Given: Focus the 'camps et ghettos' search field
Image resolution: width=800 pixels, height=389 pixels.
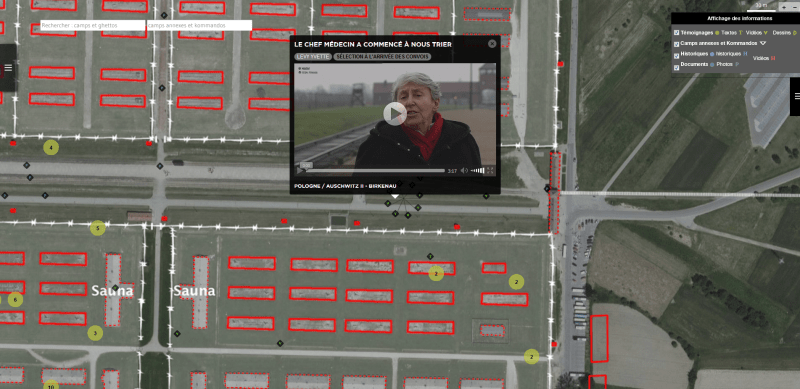Looking at the screenshot, I should click(93, 25).
